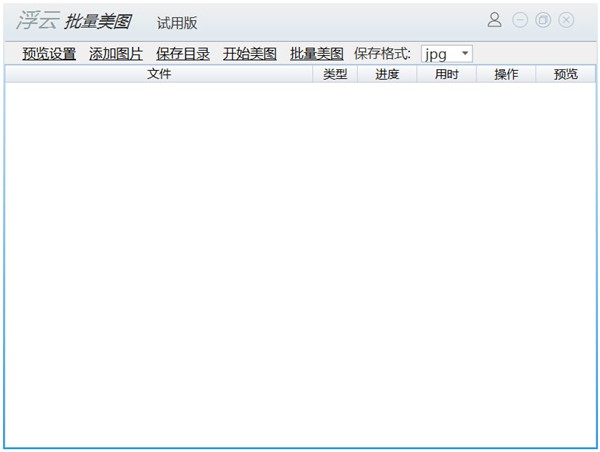Click the 试用版 trial label
This screenshot has height=452, width=600.
point(177,23)
